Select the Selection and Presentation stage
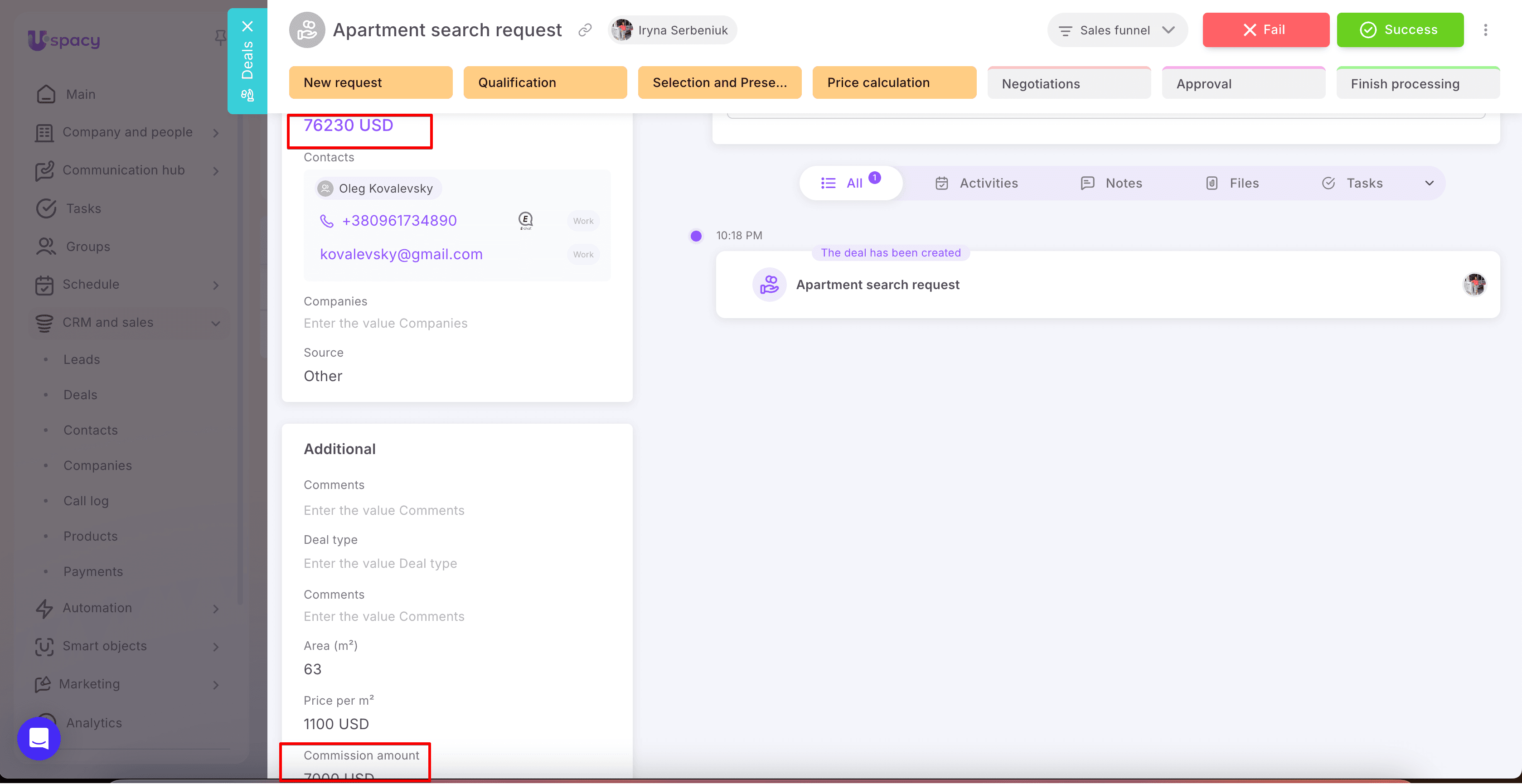Image resolution: width=1522 pixels, height=784 pixels. (720, 83)
